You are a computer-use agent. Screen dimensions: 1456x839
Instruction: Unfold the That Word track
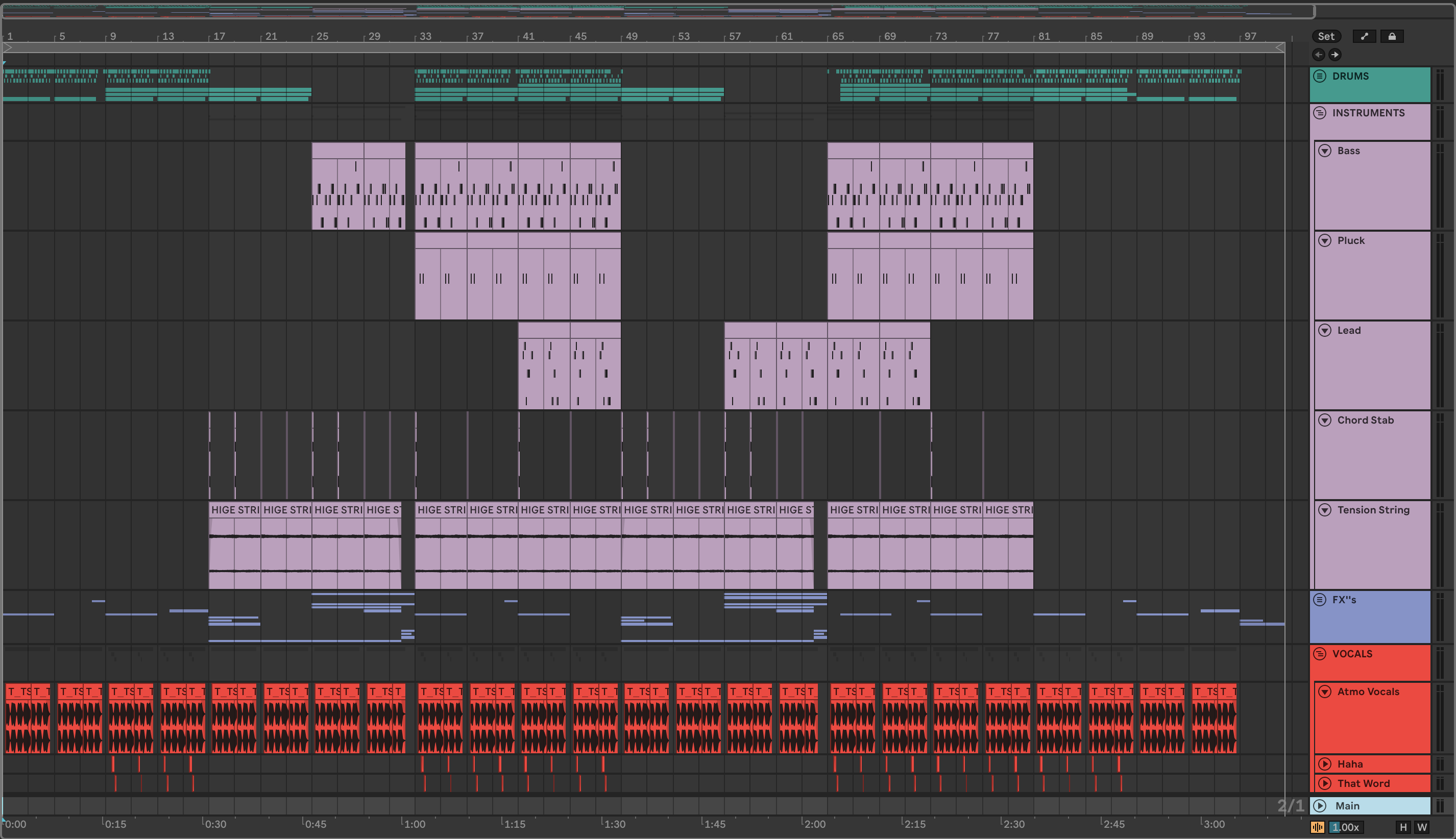click(1325, 784)
